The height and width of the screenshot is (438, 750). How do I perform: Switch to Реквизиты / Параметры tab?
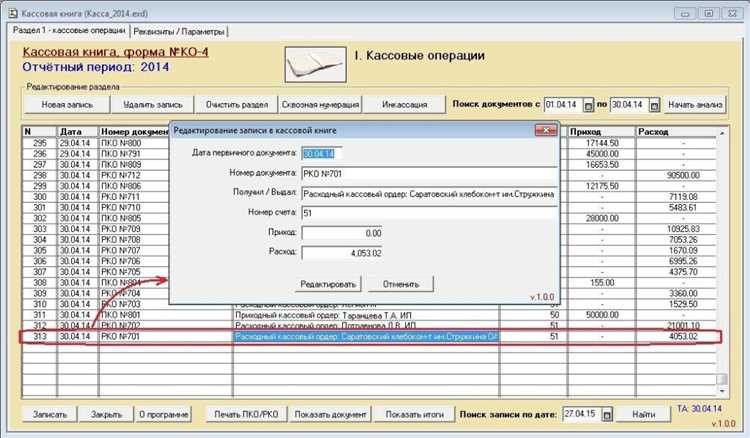click(x=179, y=32)
